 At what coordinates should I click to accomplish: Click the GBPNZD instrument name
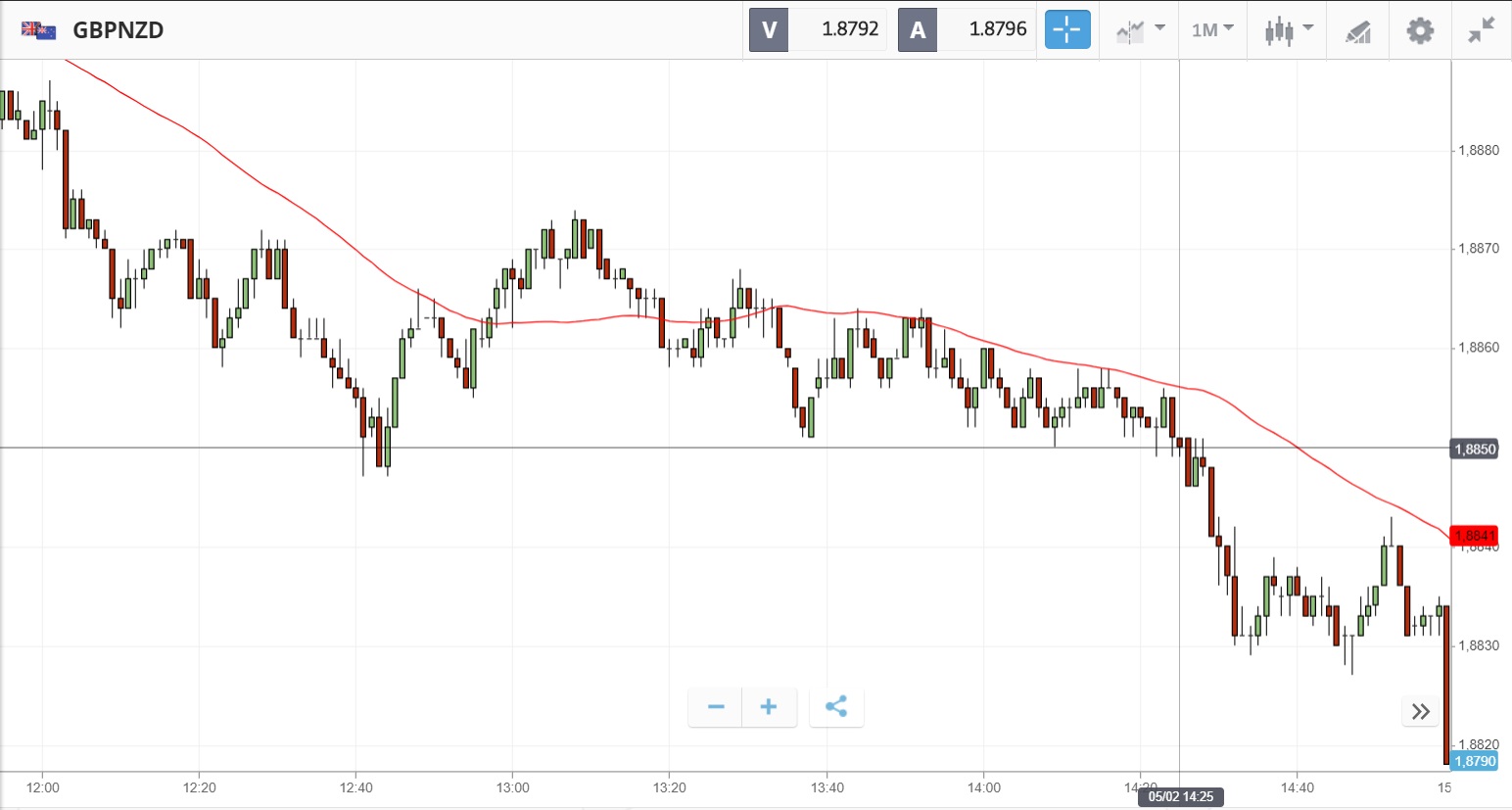click(x=118, y=30)
